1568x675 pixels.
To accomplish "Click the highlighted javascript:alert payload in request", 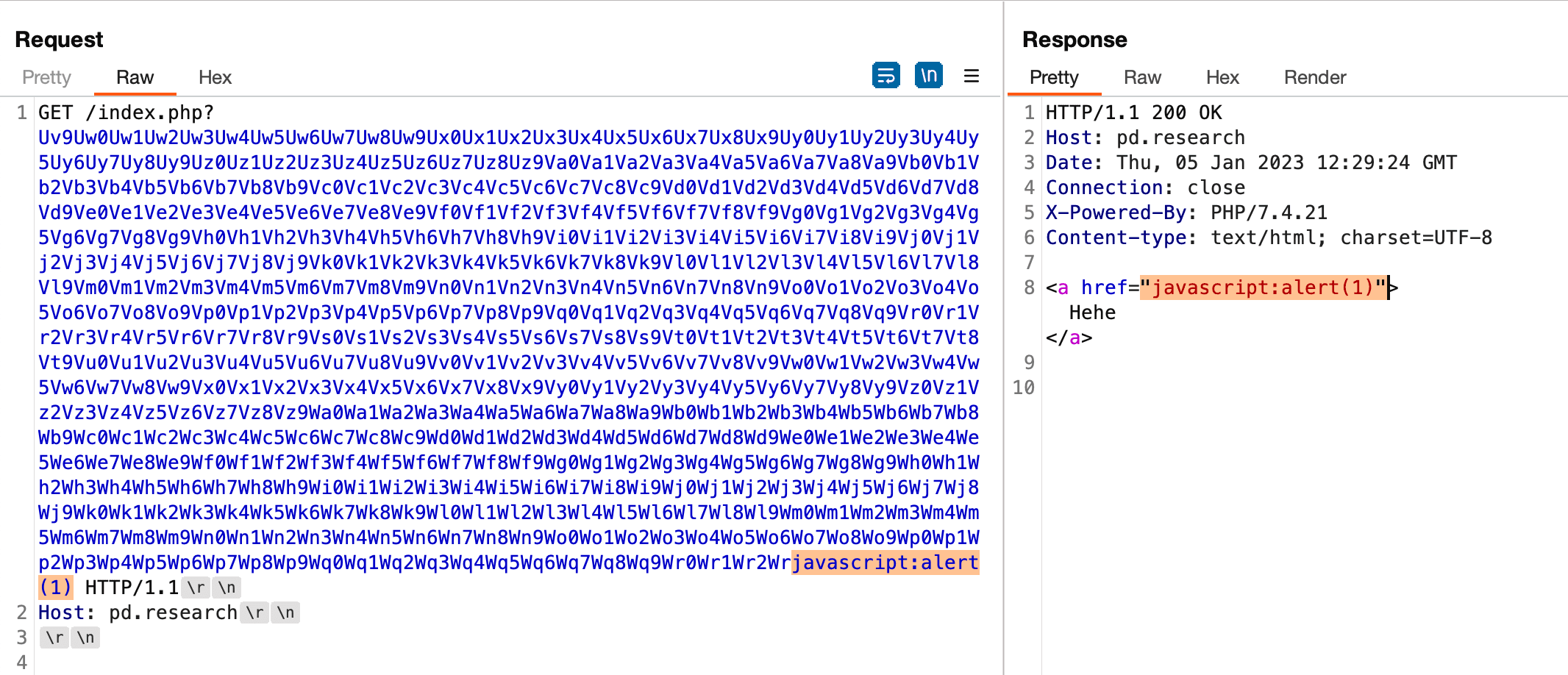I will tap(884, 563).
